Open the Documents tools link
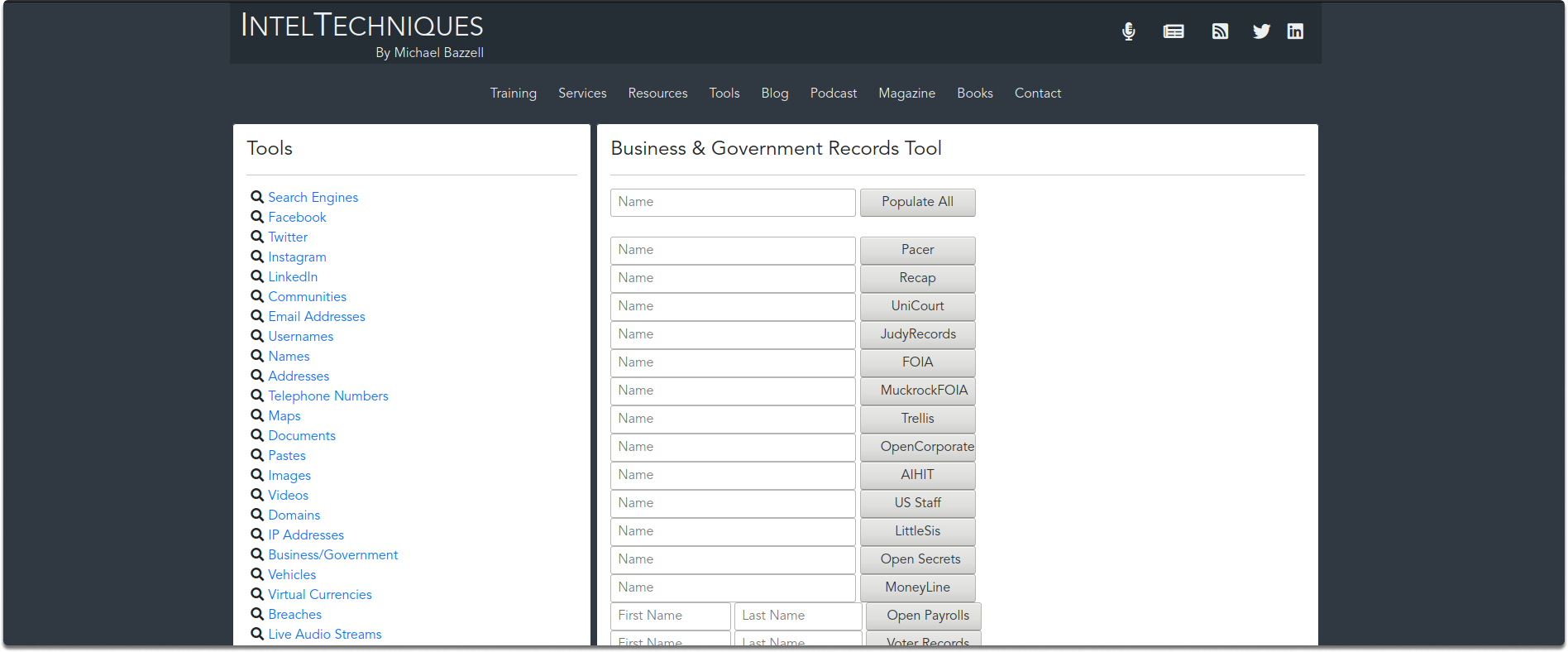This screenshot has height=652, width=1568. click(302, 435)
